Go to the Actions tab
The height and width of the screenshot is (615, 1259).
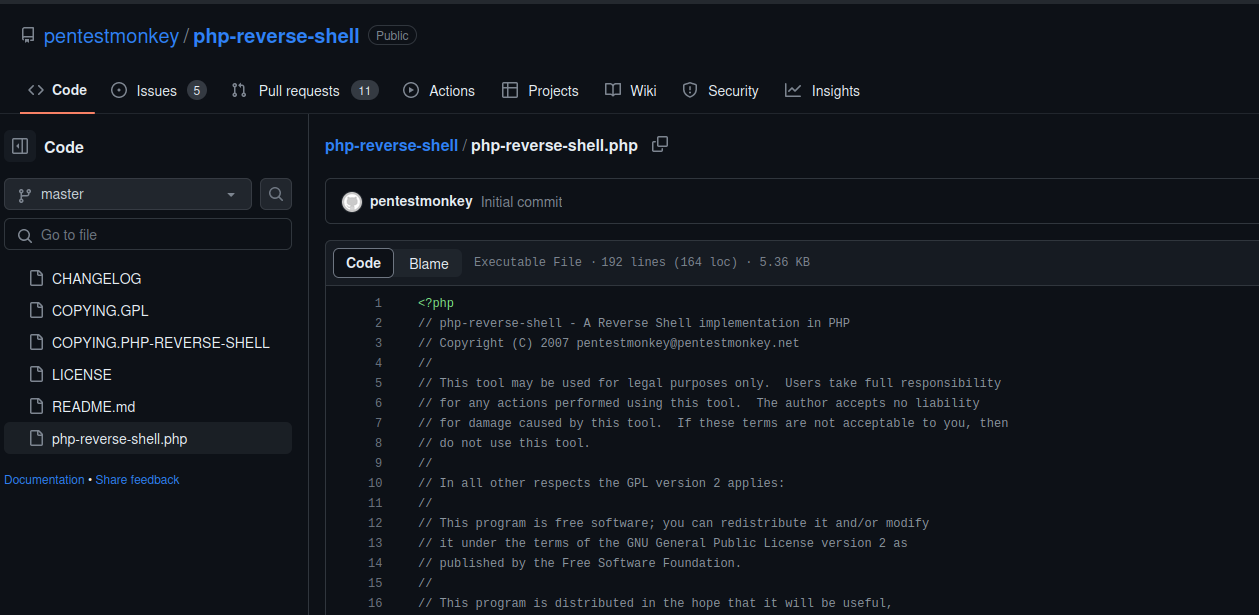[x=439, y=91]
